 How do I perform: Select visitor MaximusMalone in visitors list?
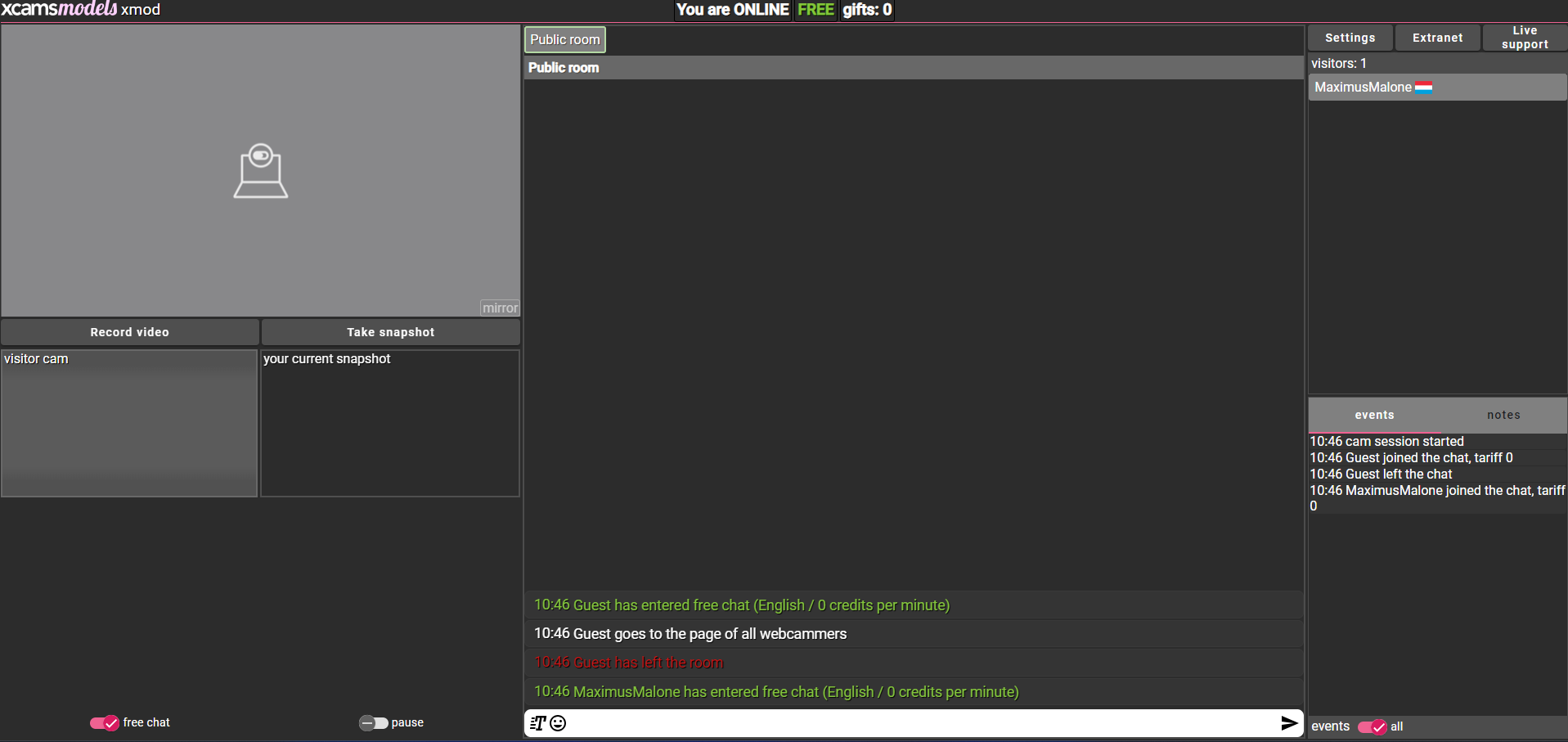coord(1363,88)
